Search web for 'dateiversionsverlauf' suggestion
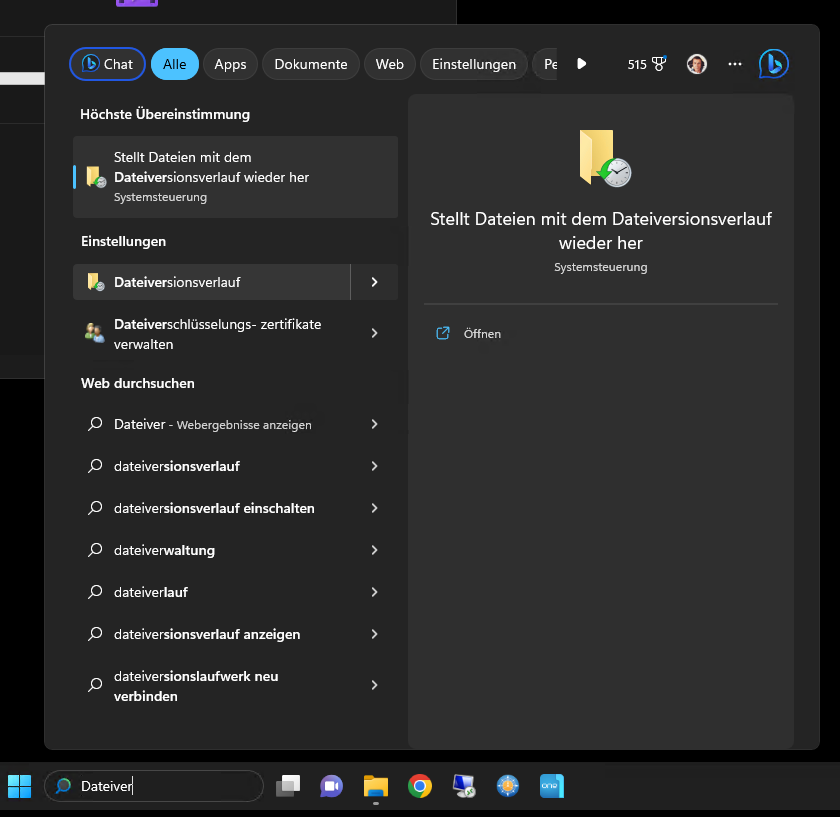Image resolution: width=840 pixels, height=817 pixels. [x=212, y=466]
